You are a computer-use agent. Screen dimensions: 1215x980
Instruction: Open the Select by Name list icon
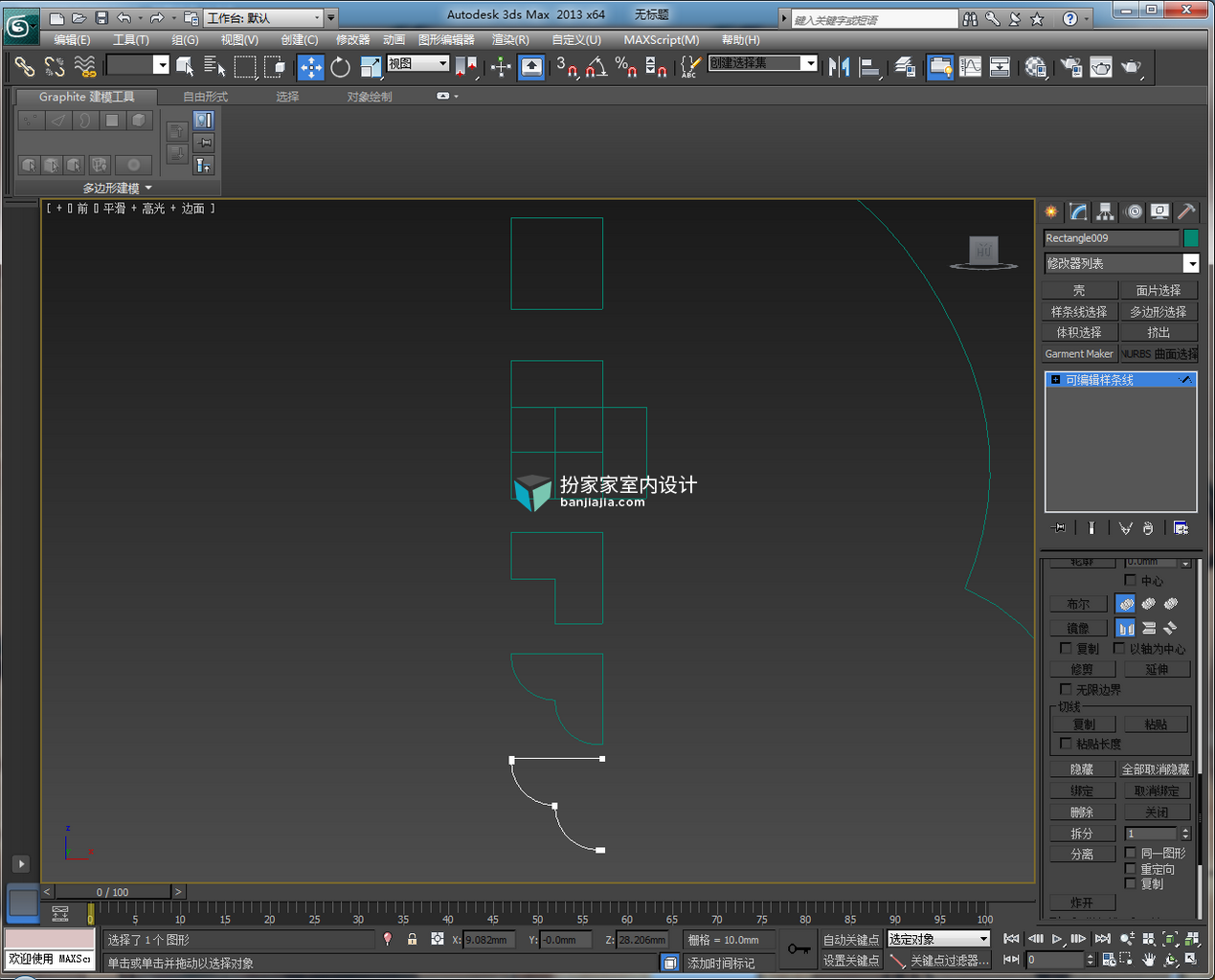[214, 66]
